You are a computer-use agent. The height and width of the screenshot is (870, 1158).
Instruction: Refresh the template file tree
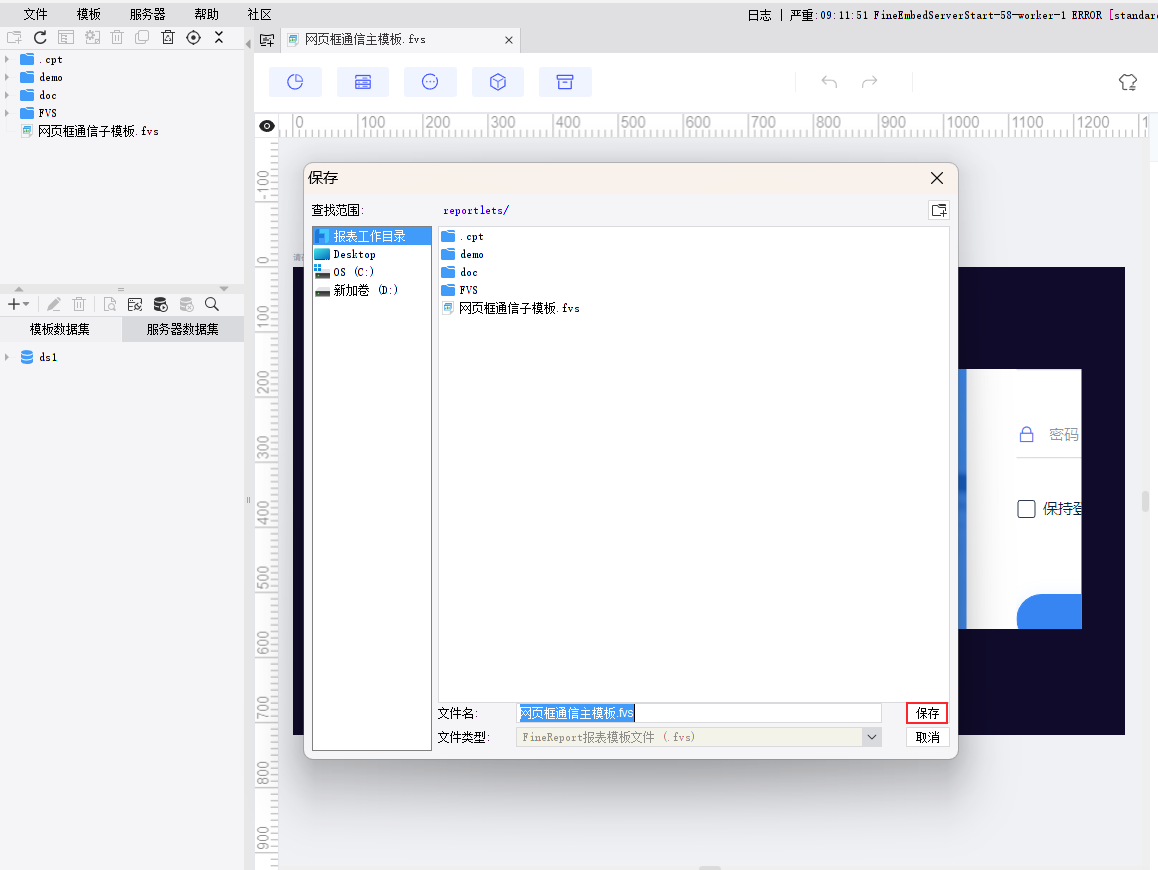click(x=40, y=37)
